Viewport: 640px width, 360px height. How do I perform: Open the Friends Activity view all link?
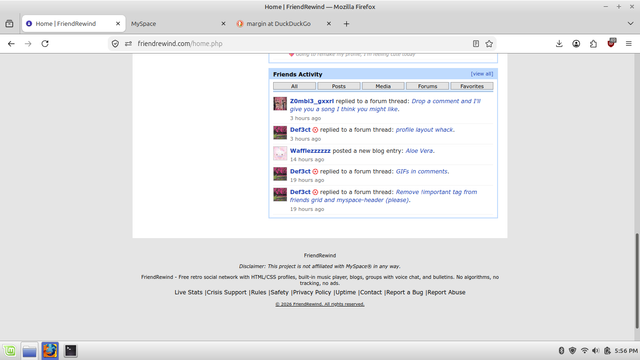pyautogui.click(x=482, y=74)
